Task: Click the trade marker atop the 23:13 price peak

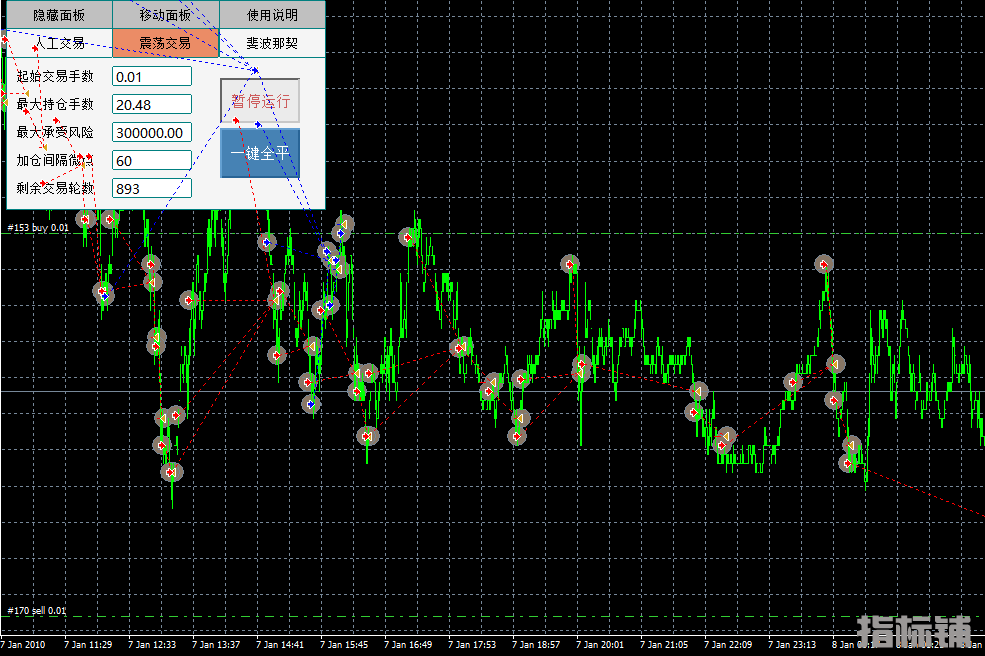Action: (823, 264)
